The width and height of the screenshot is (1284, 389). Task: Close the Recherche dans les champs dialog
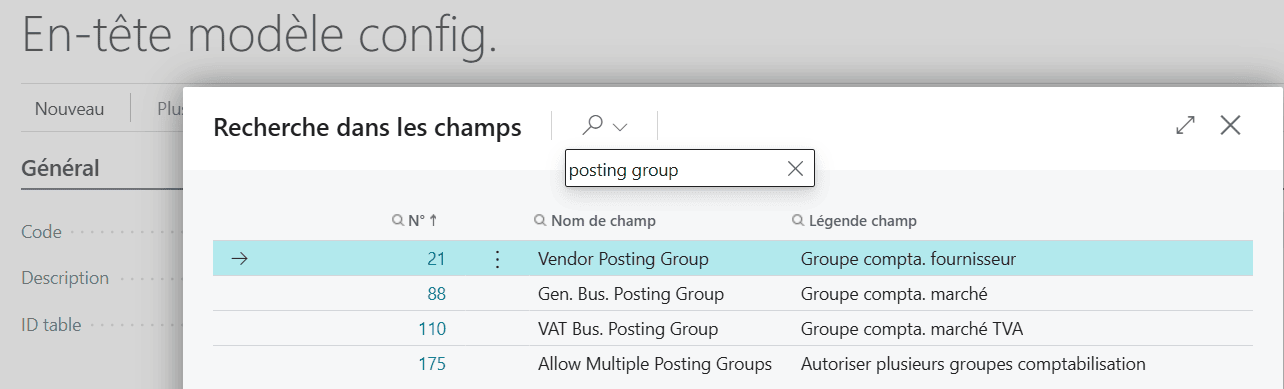click(1230, 125)
